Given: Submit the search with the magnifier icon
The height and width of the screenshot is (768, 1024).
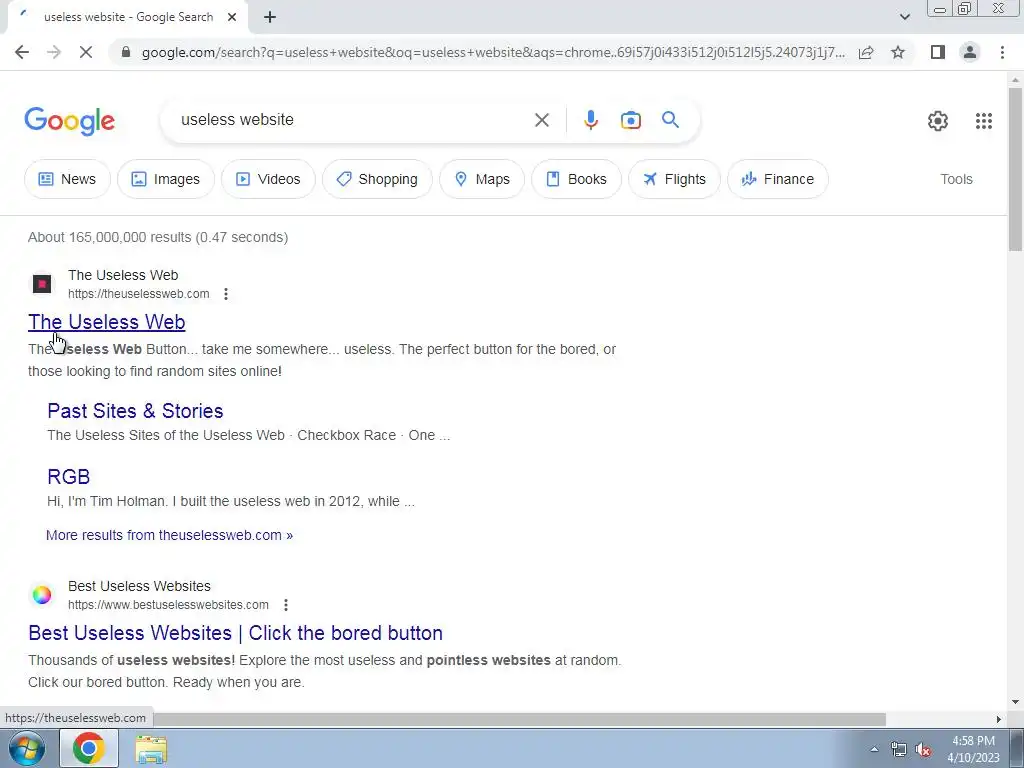Looking at the screenshot, I should pos(670,120).
